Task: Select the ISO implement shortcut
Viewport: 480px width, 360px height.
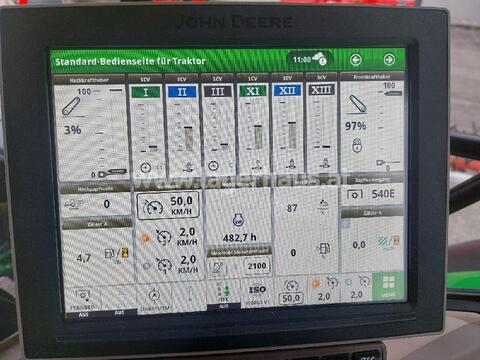Action: click(257, 293)
